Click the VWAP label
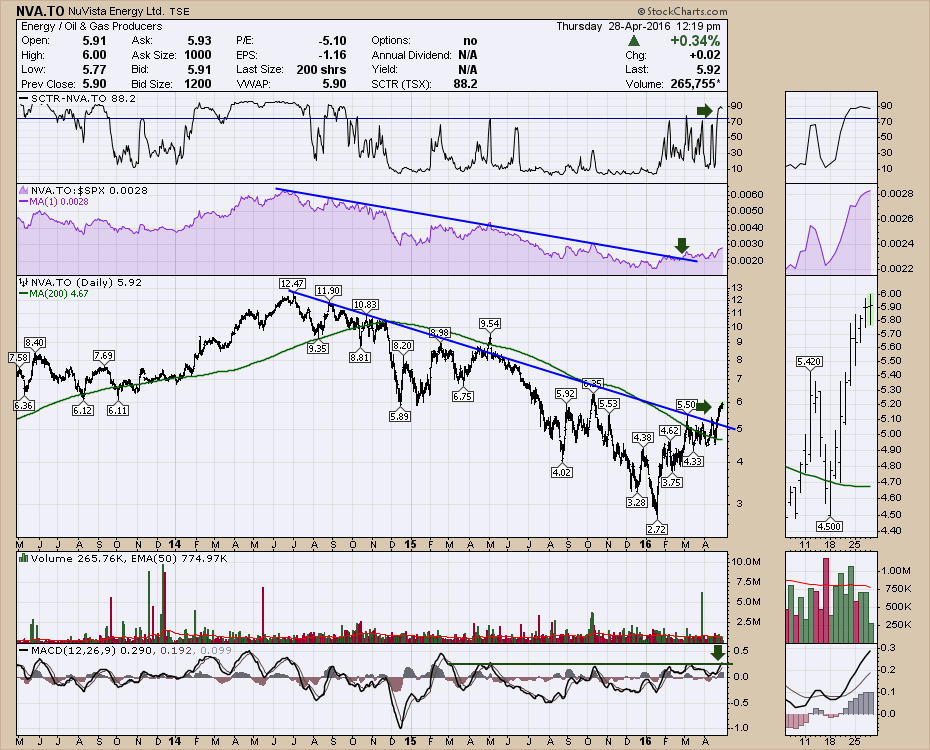 (x=253, y=84)
